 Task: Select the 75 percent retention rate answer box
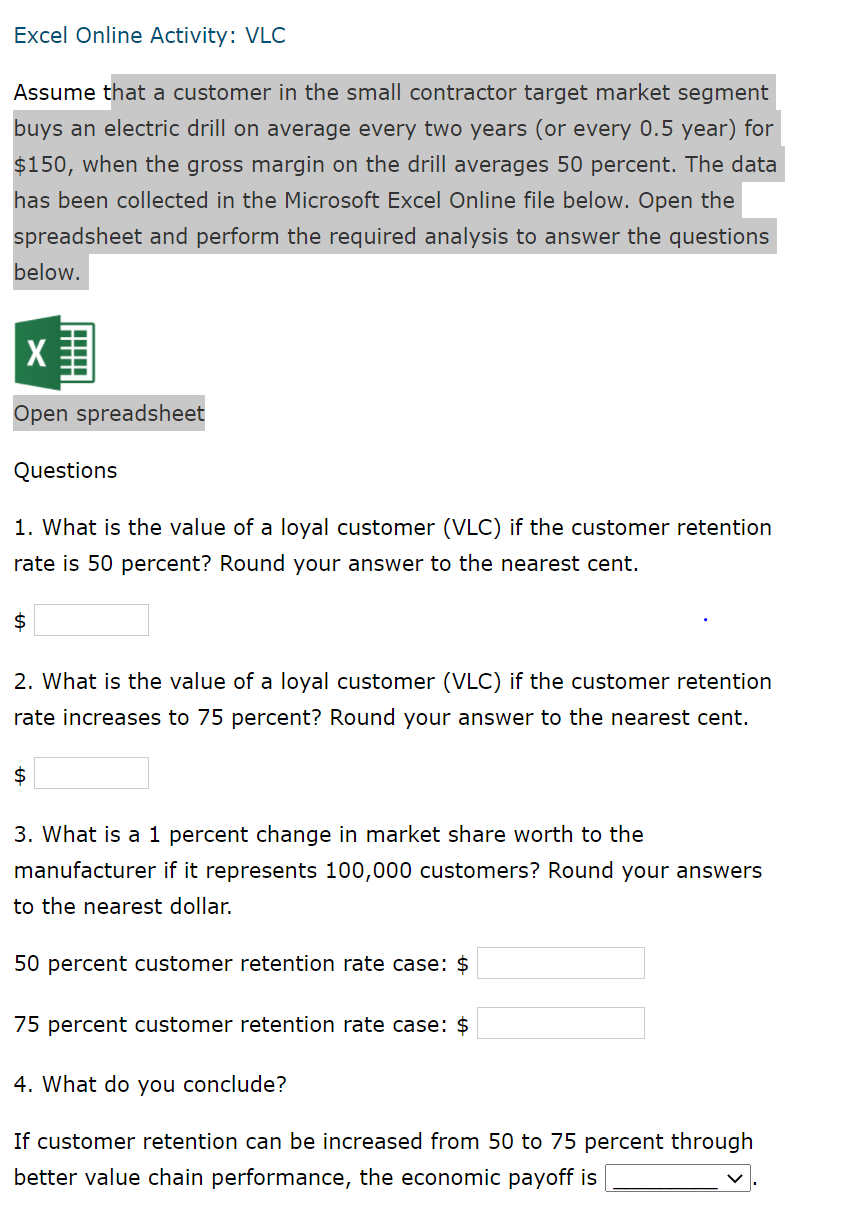click(x=560, y=1023)
